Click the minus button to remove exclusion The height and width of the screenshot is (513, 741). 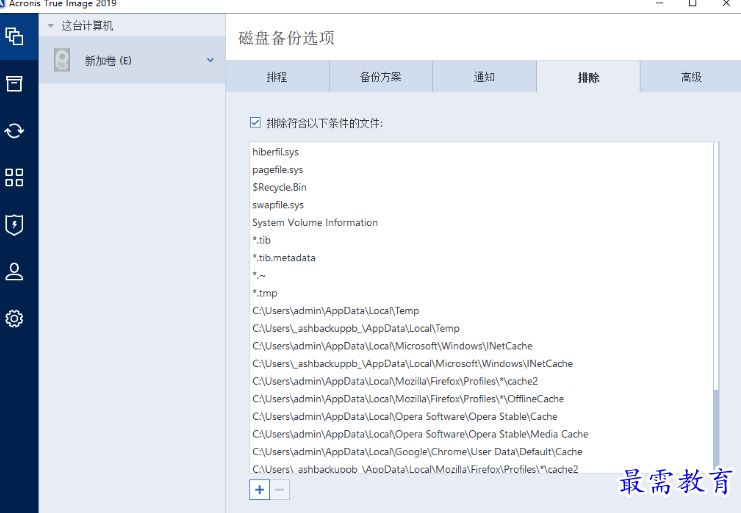coord(280,490)
